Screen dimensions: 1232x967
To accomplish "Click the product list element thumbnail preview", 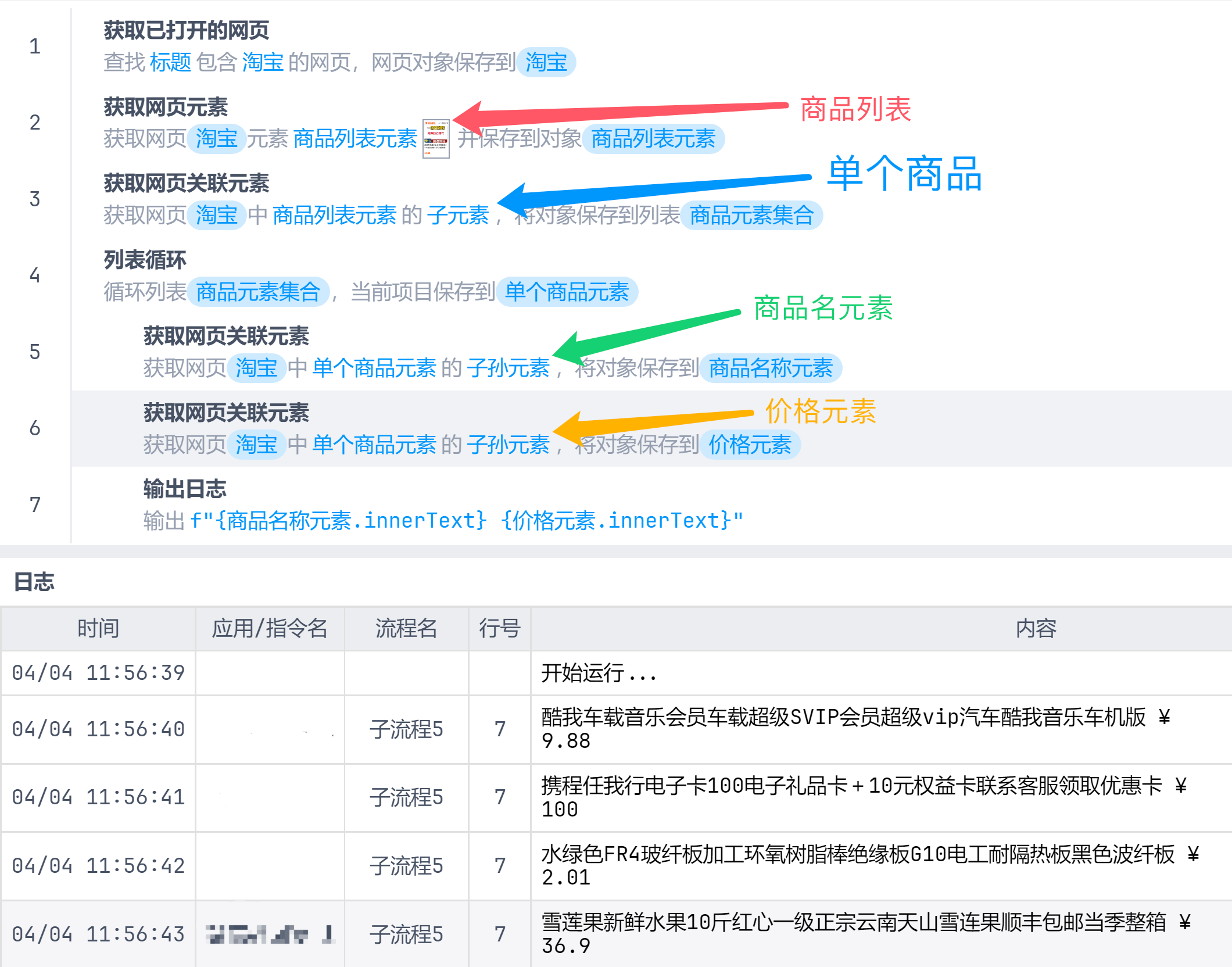I will pyautogui.click(x=436, y=138).
